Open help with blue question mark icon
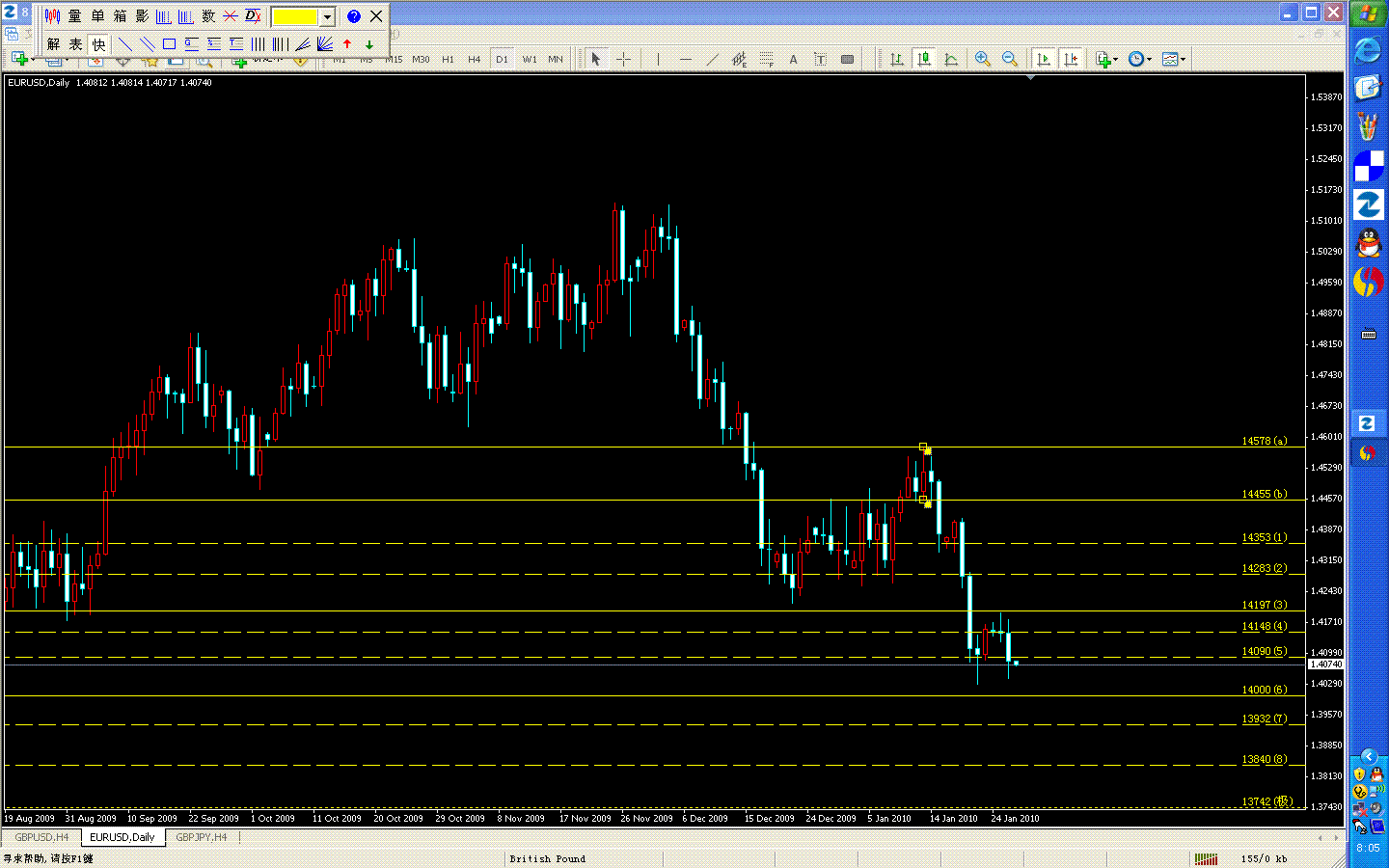This screenshot has height=868, width=1389. pos(354,16)
